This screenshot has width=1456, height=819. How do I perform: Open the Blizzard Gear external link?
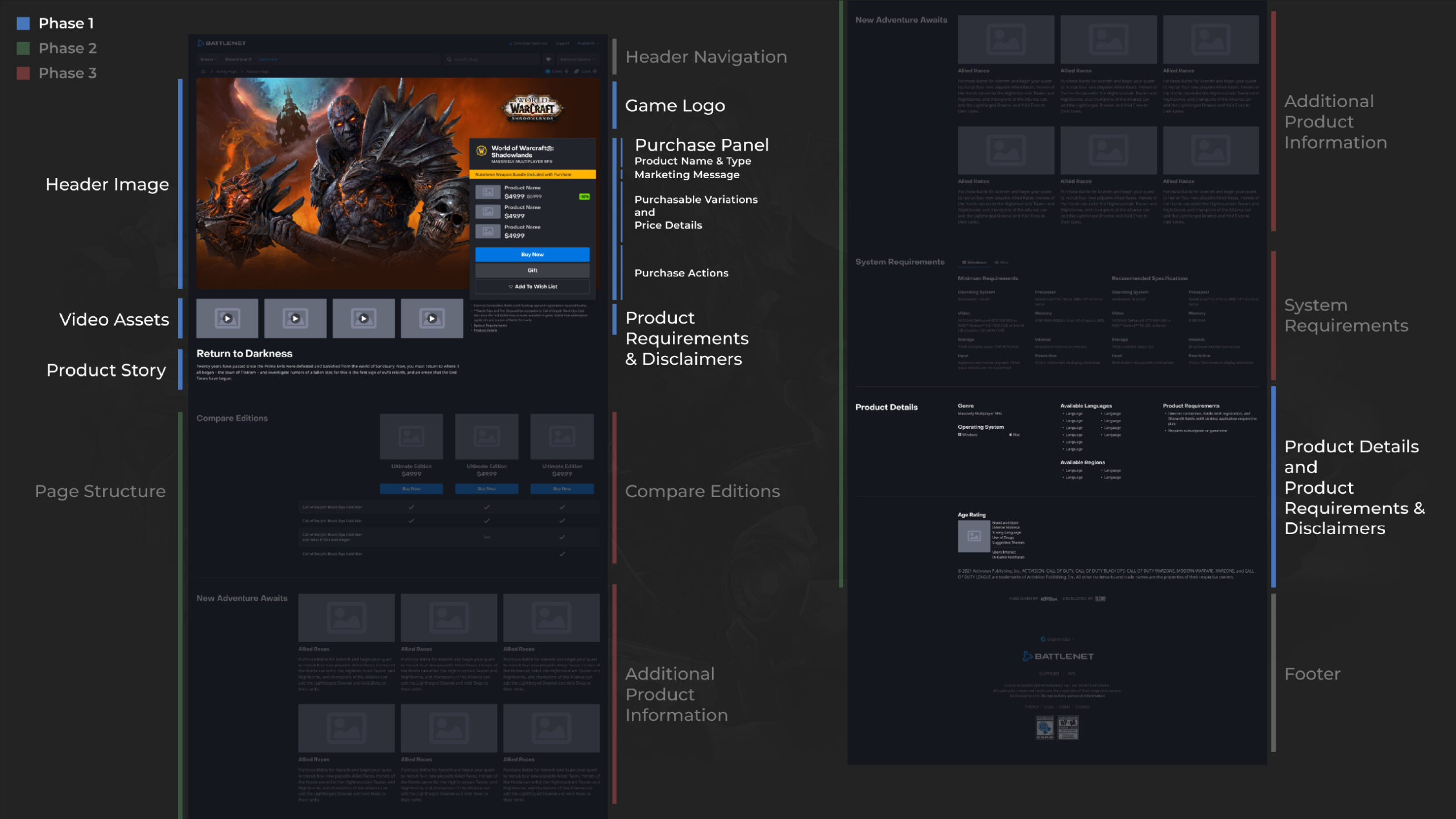click(x=238, y=59)
